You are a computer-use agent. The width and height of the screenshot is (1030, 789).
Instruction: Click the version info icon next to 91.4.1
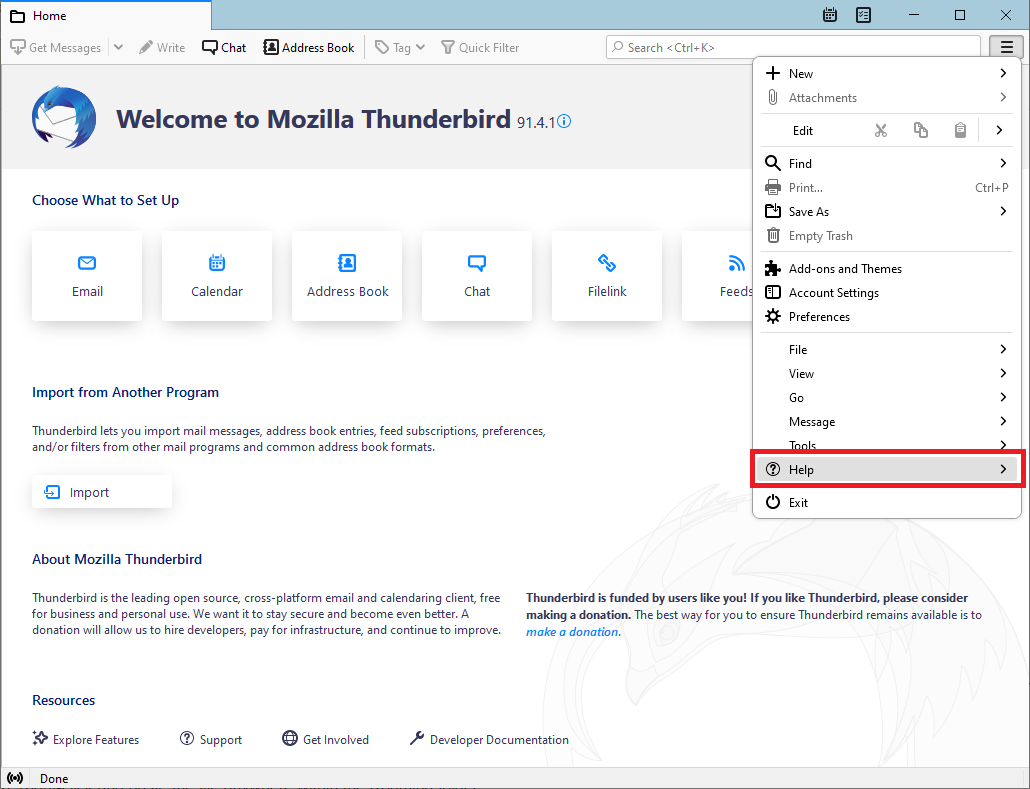(x=564, y=121)
